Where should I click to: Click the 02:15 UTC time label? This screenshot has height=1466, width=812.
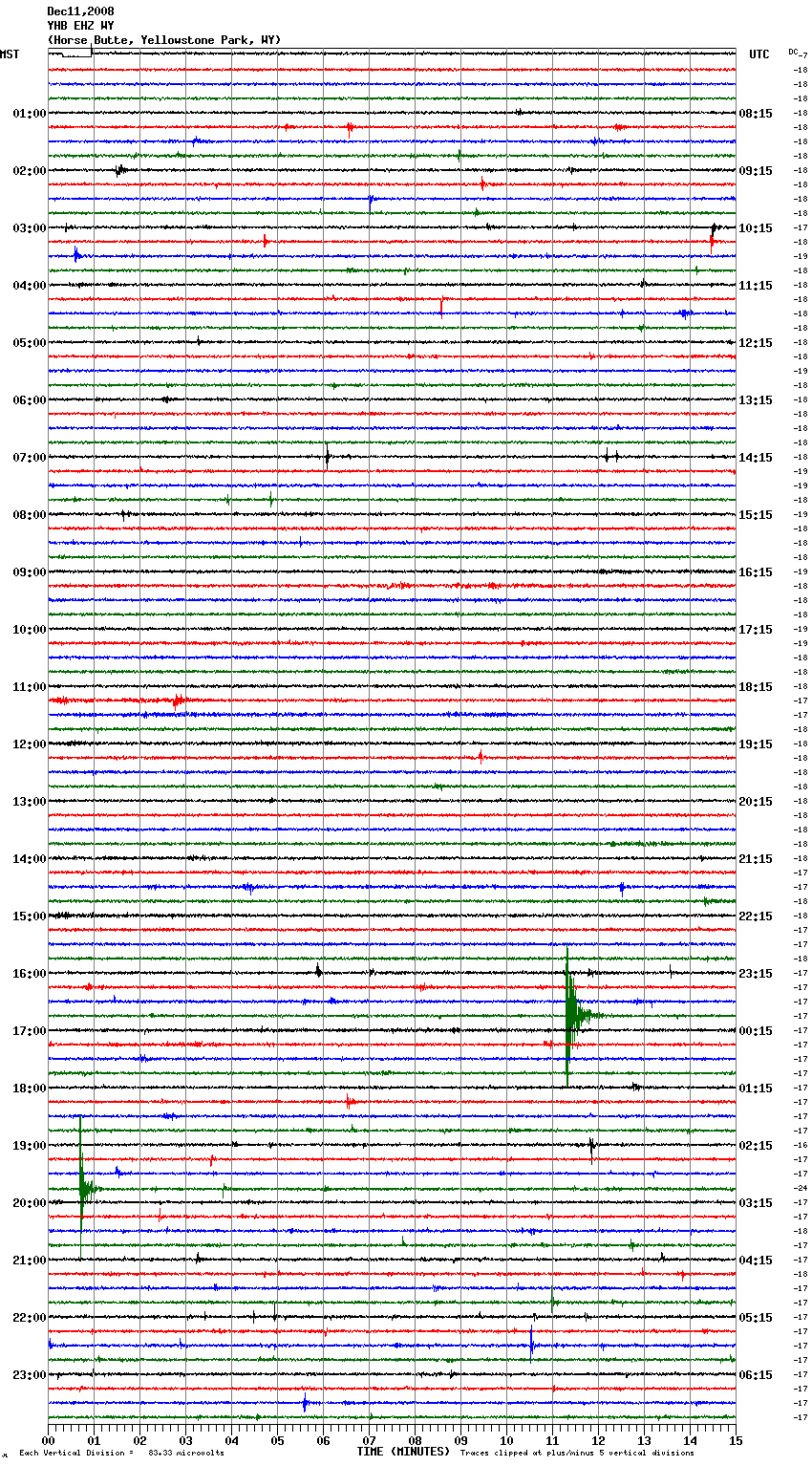756,1146
